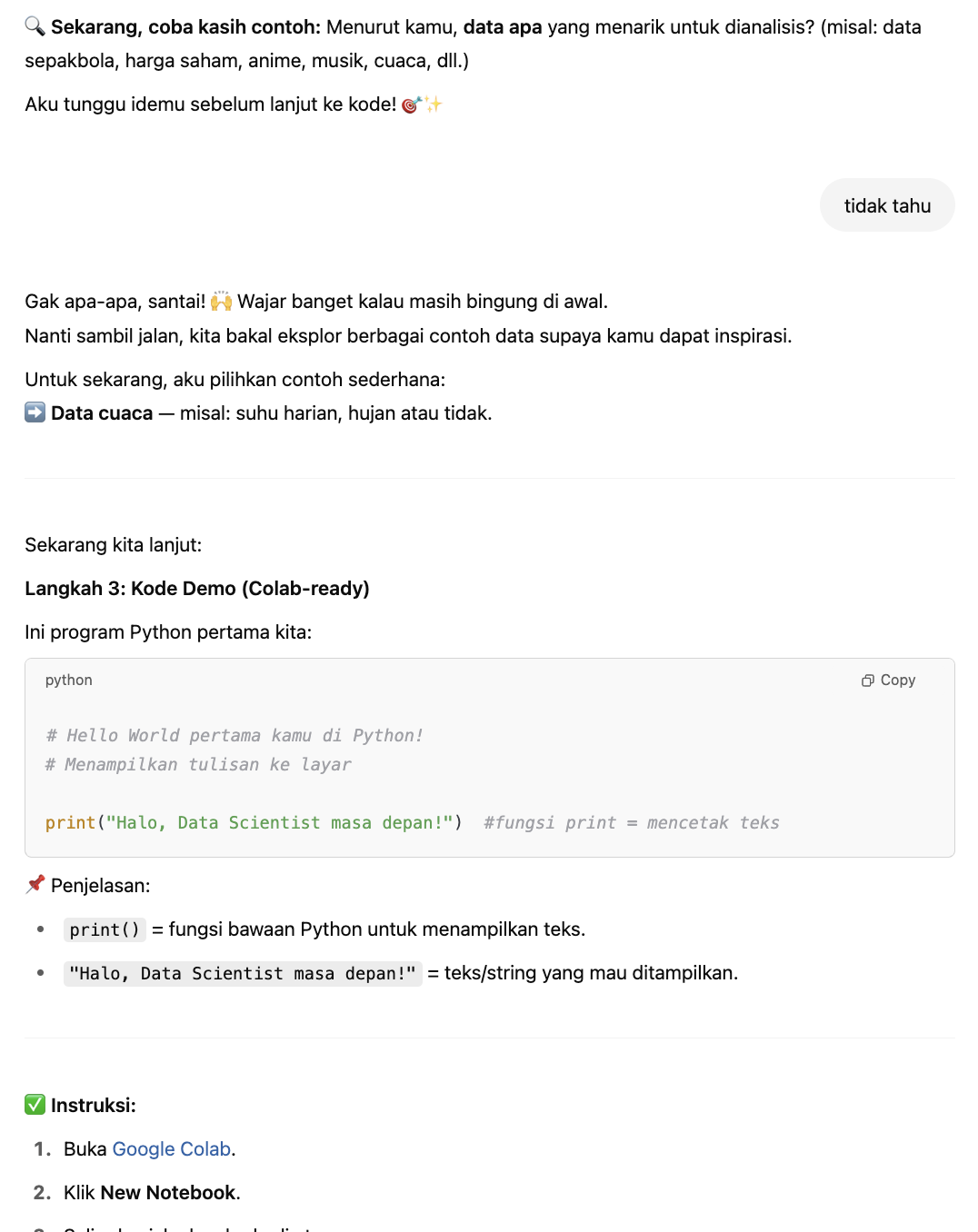Click the raised hands emoji after 'santai!'

[221, 301]
